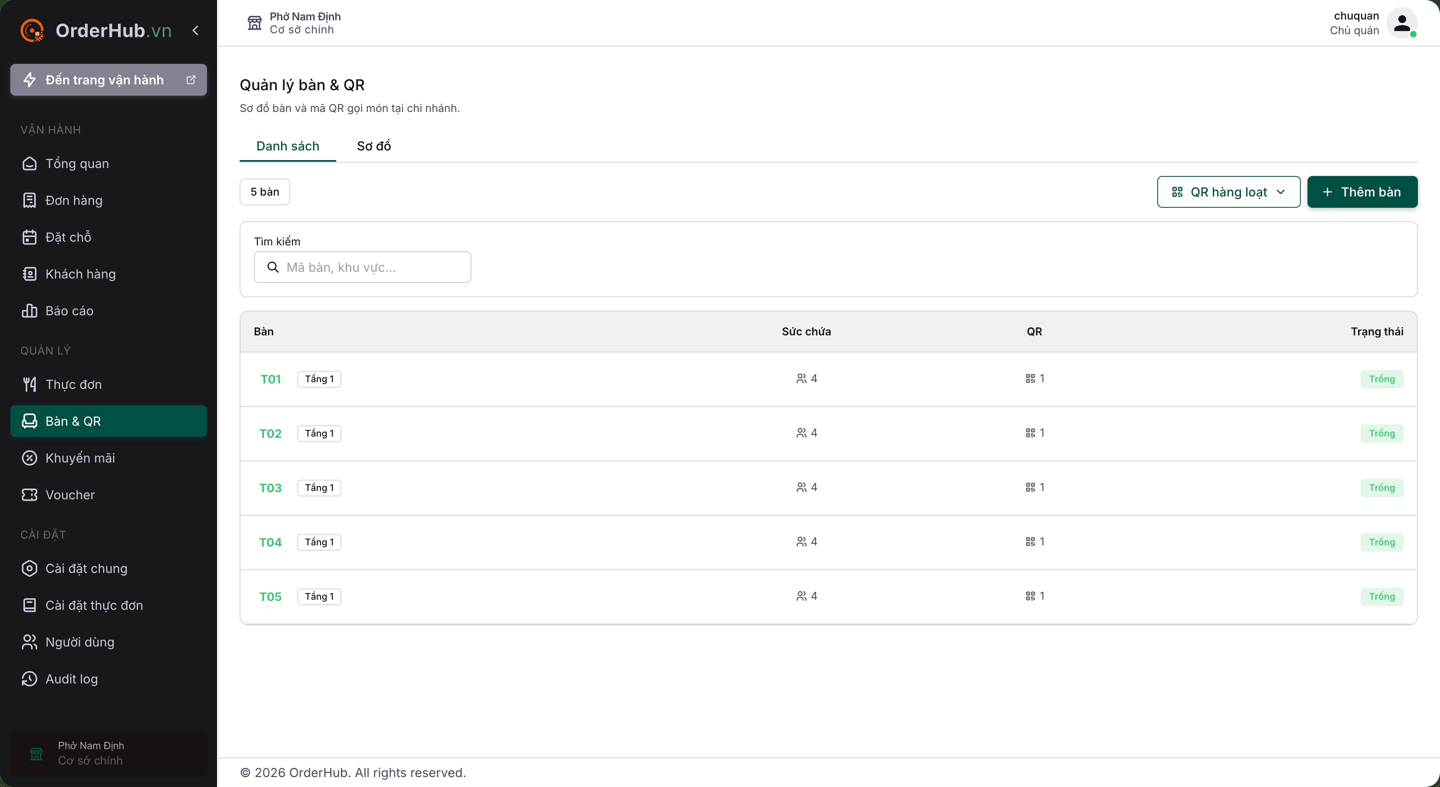
Task: Switch to the Sơ đồ tab
Action: (x=374, y=146)
